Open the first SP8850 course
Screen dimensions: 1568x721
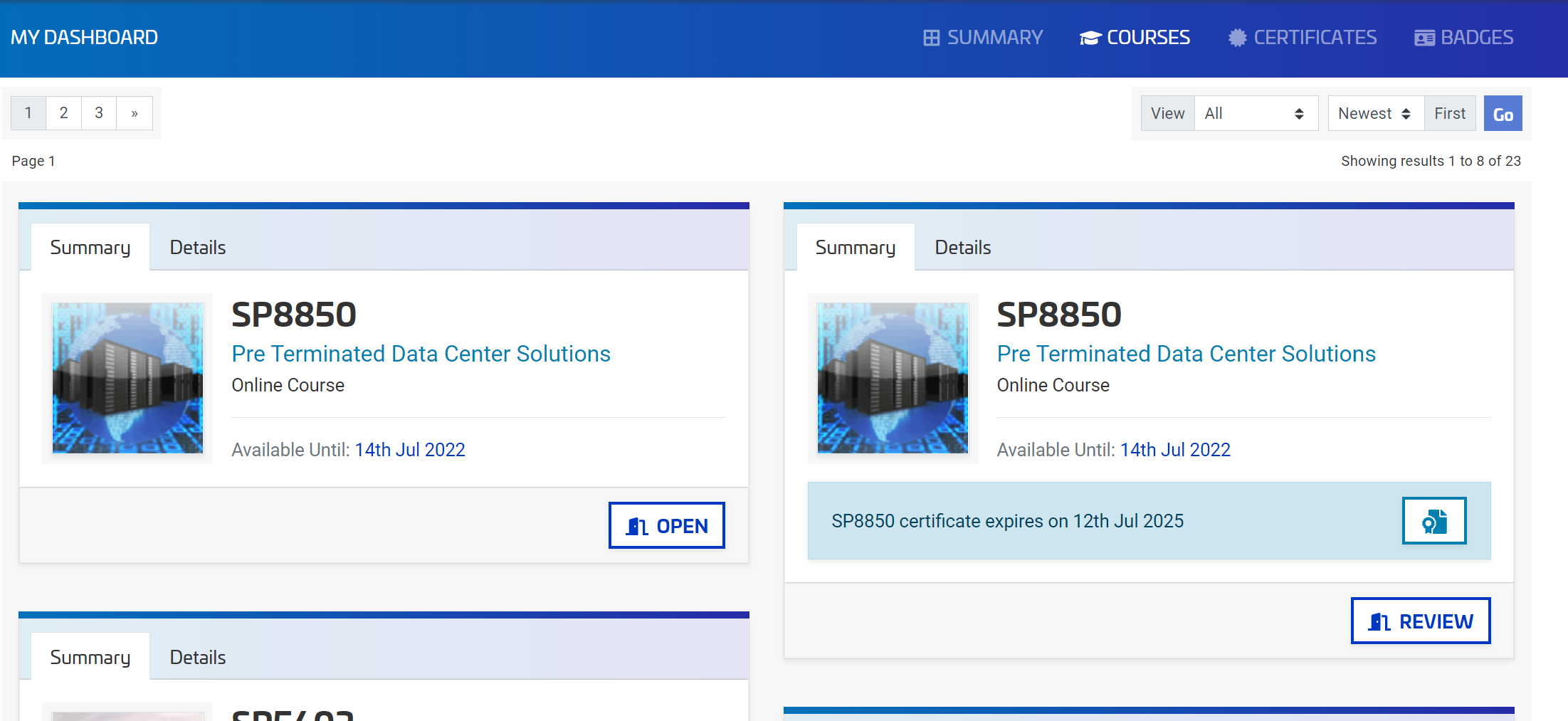pos(666,526)
